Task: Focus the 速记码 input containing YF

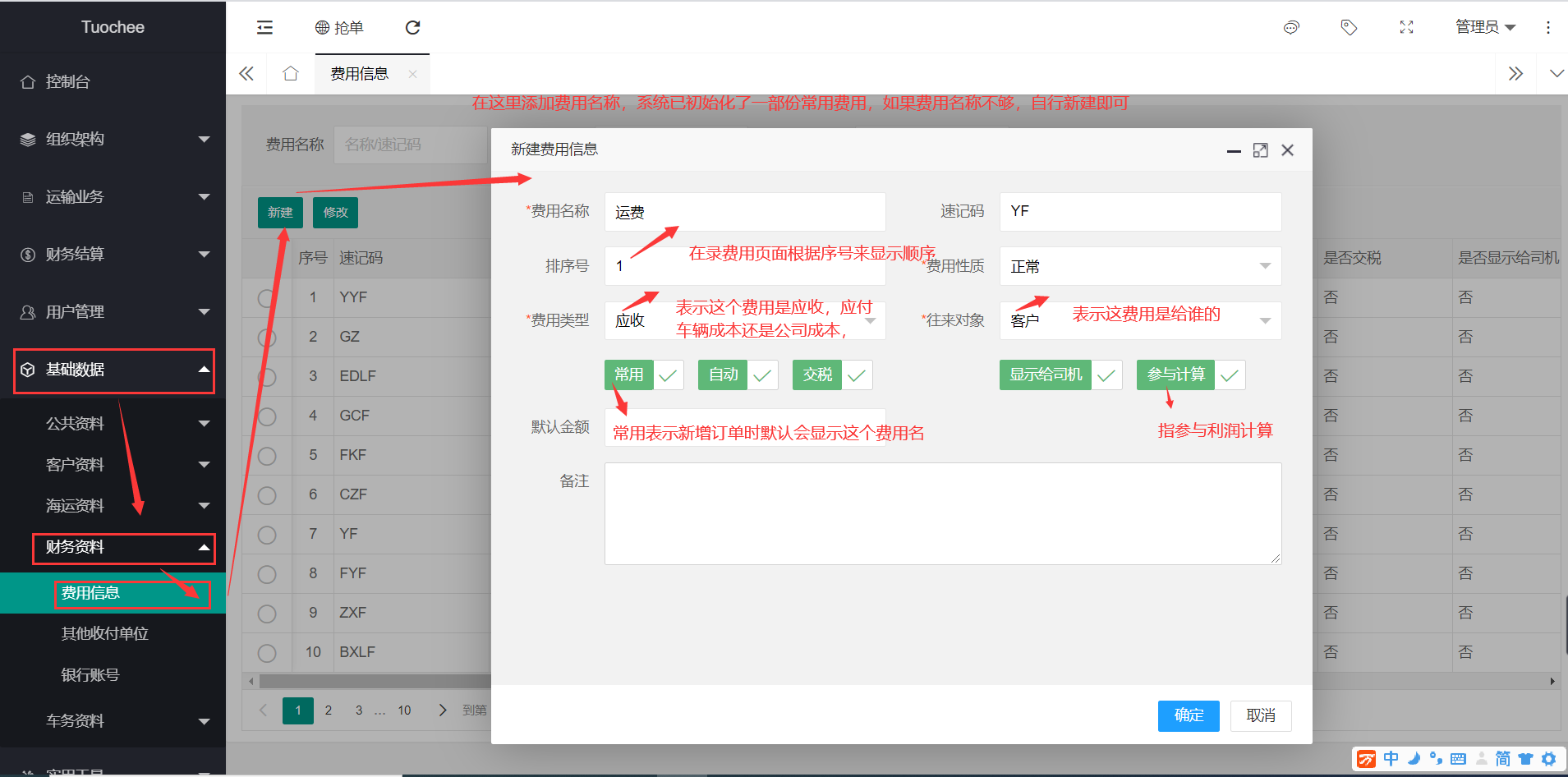Action: click(x=1140, y=212)
